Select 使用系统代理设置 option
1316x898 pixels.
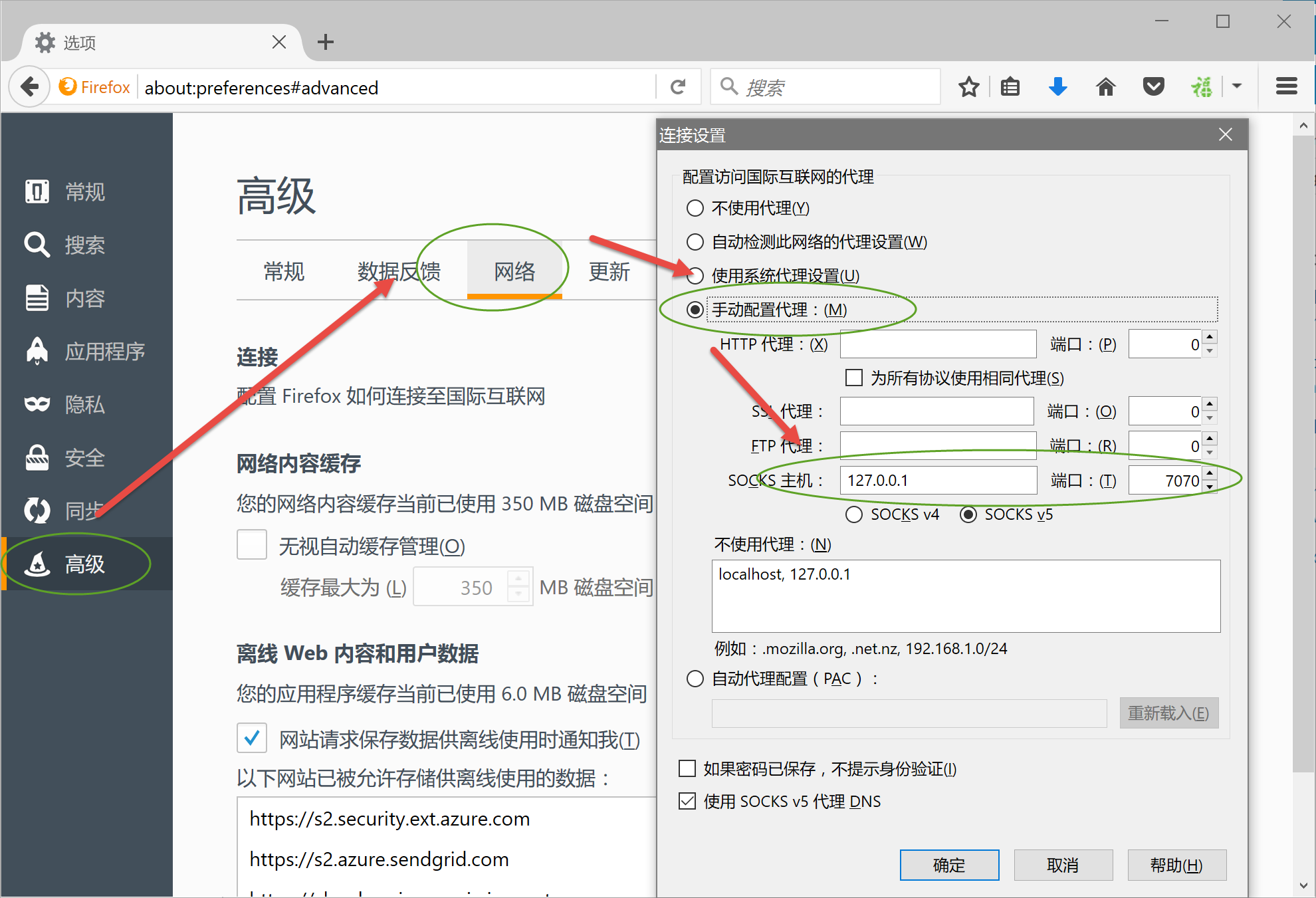tap(695, 275)
